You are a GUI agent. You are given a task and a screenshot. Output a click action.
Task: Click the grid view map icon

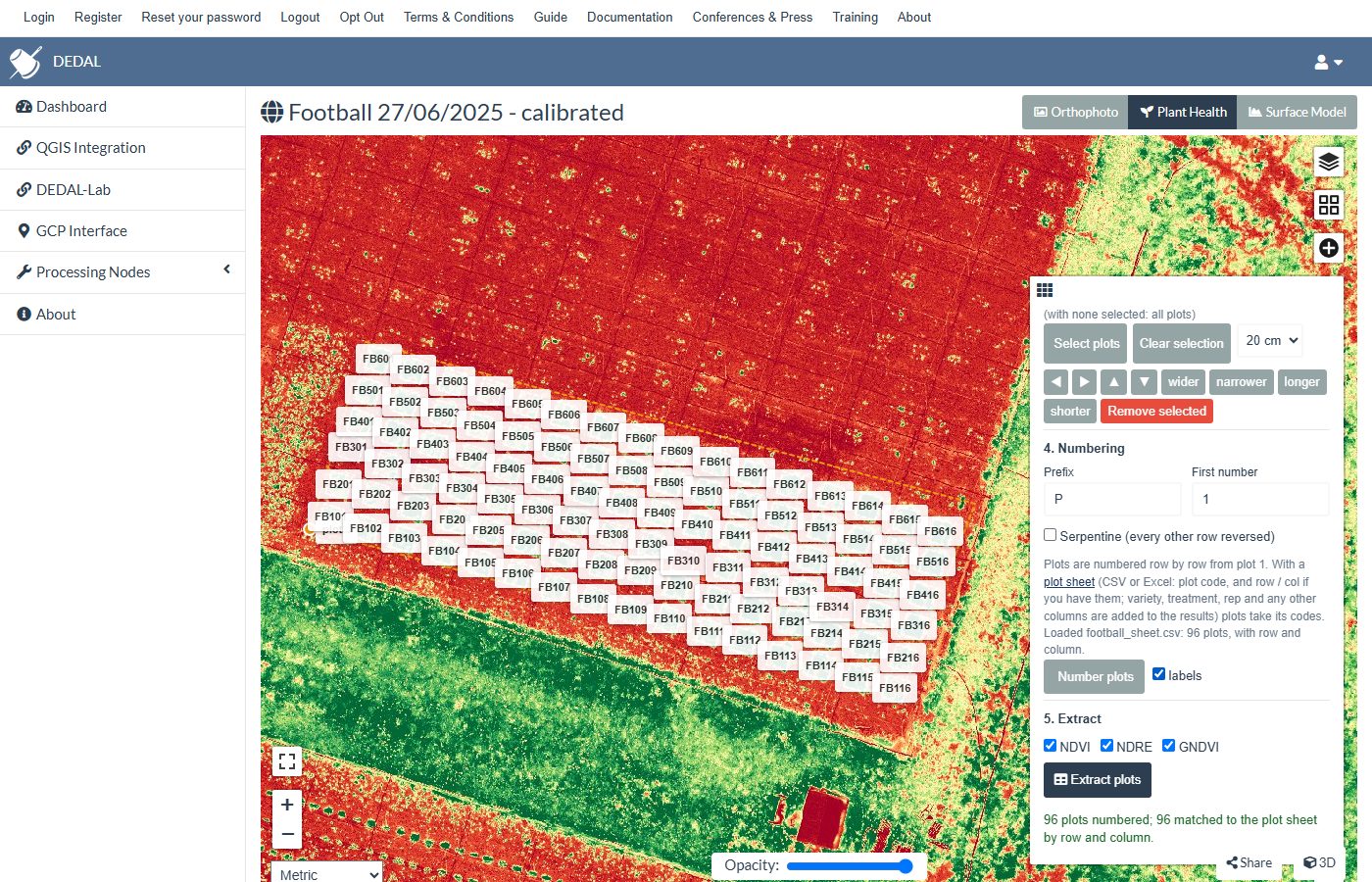pos(1329,205)
